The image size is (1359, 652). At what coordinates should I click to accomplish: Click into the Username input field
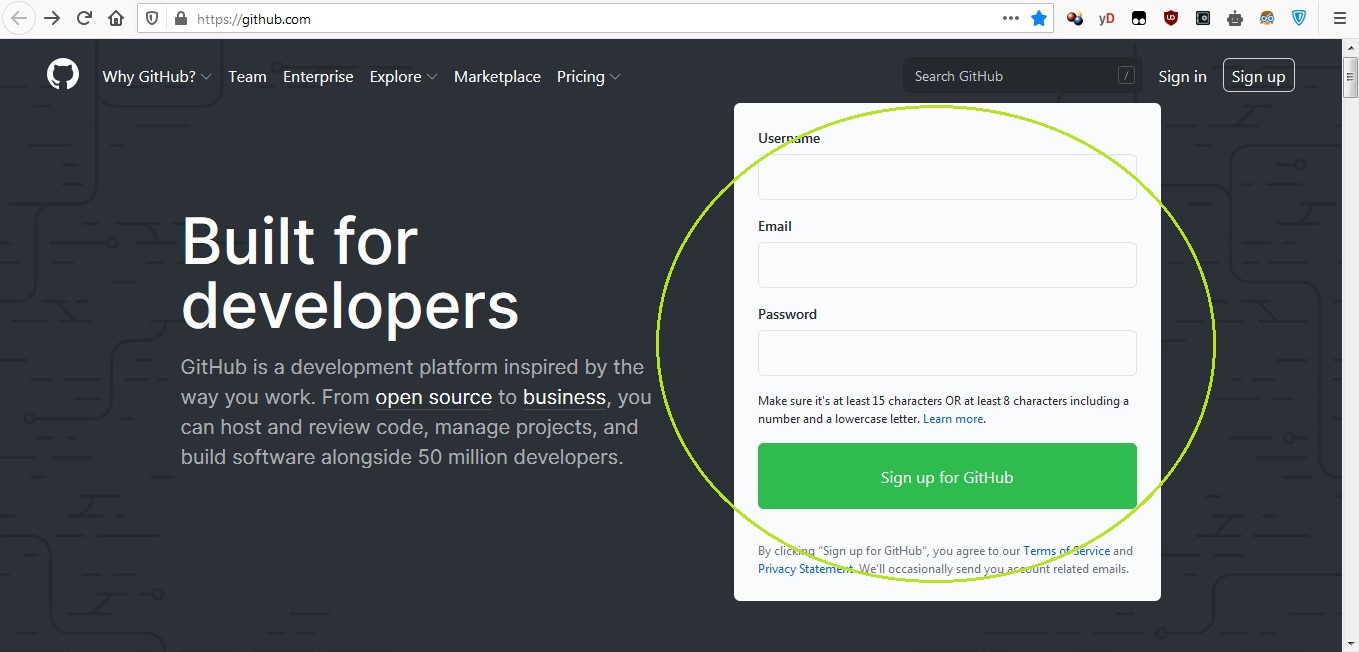[x=947, y=177]
